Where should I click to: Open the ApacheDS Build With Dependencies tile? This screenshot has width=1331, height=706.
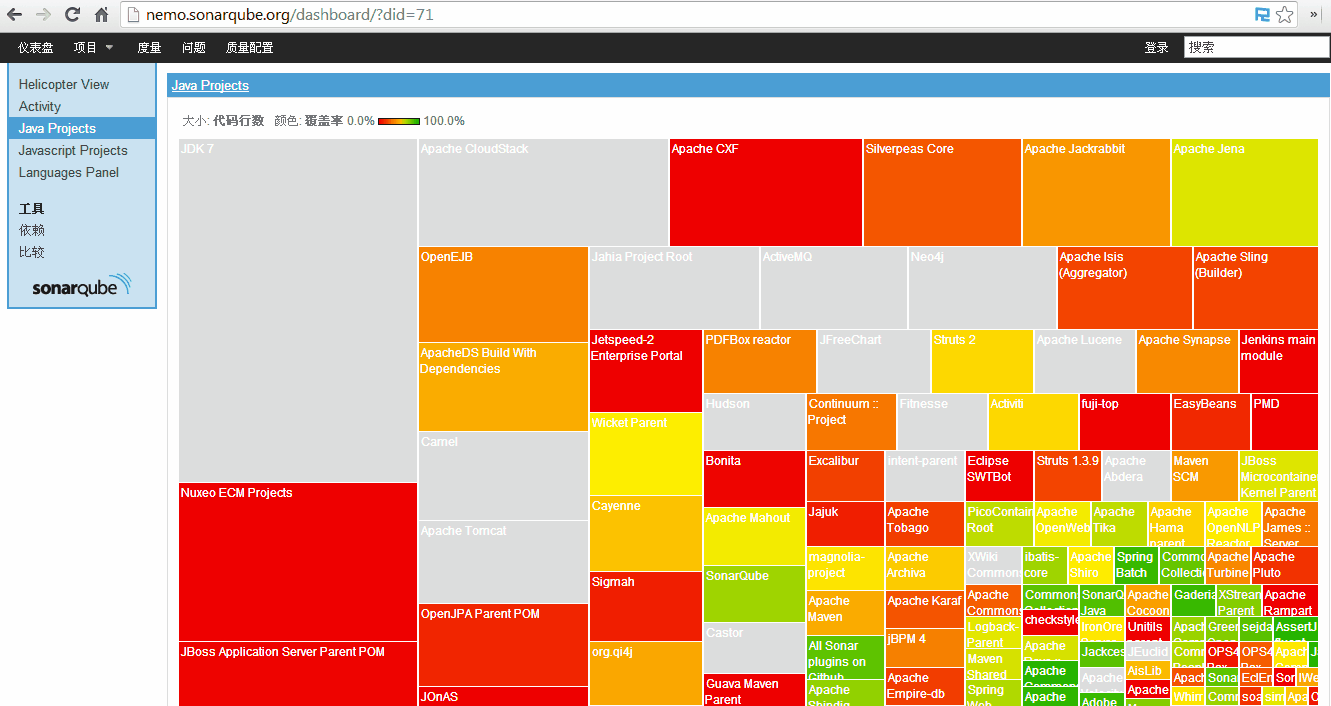point(503,387)
